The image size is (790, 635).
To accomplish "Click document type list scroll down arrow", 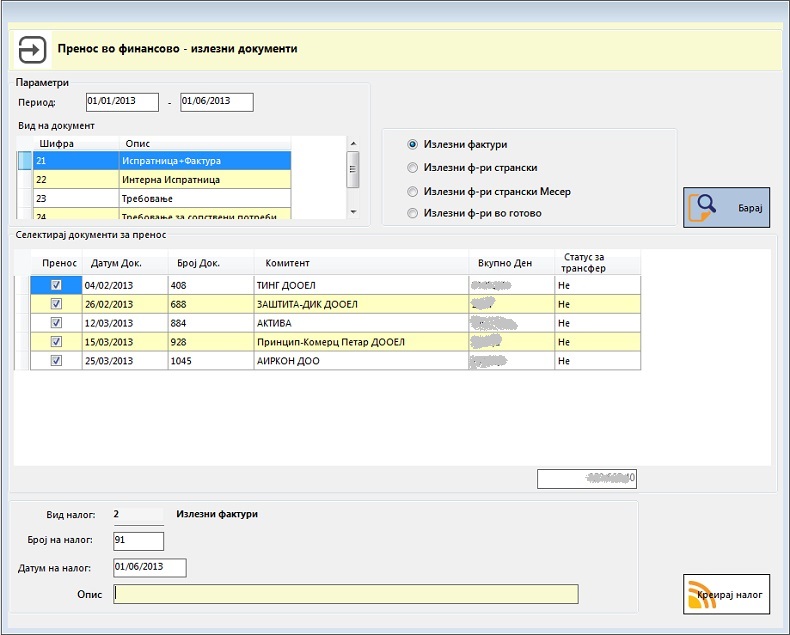I will 353,212.
